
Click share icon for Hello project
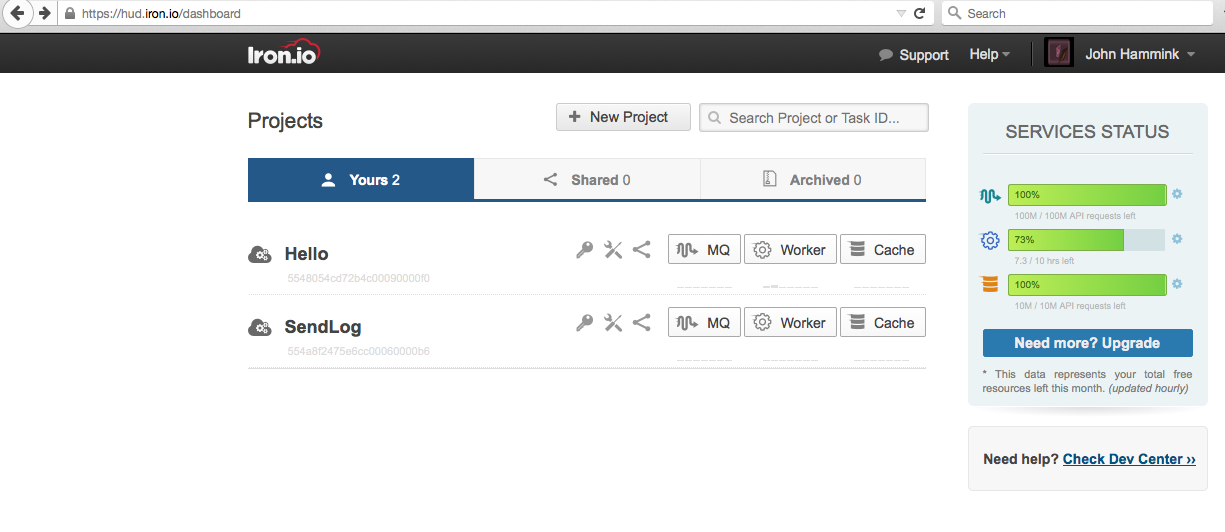point(642,250)
